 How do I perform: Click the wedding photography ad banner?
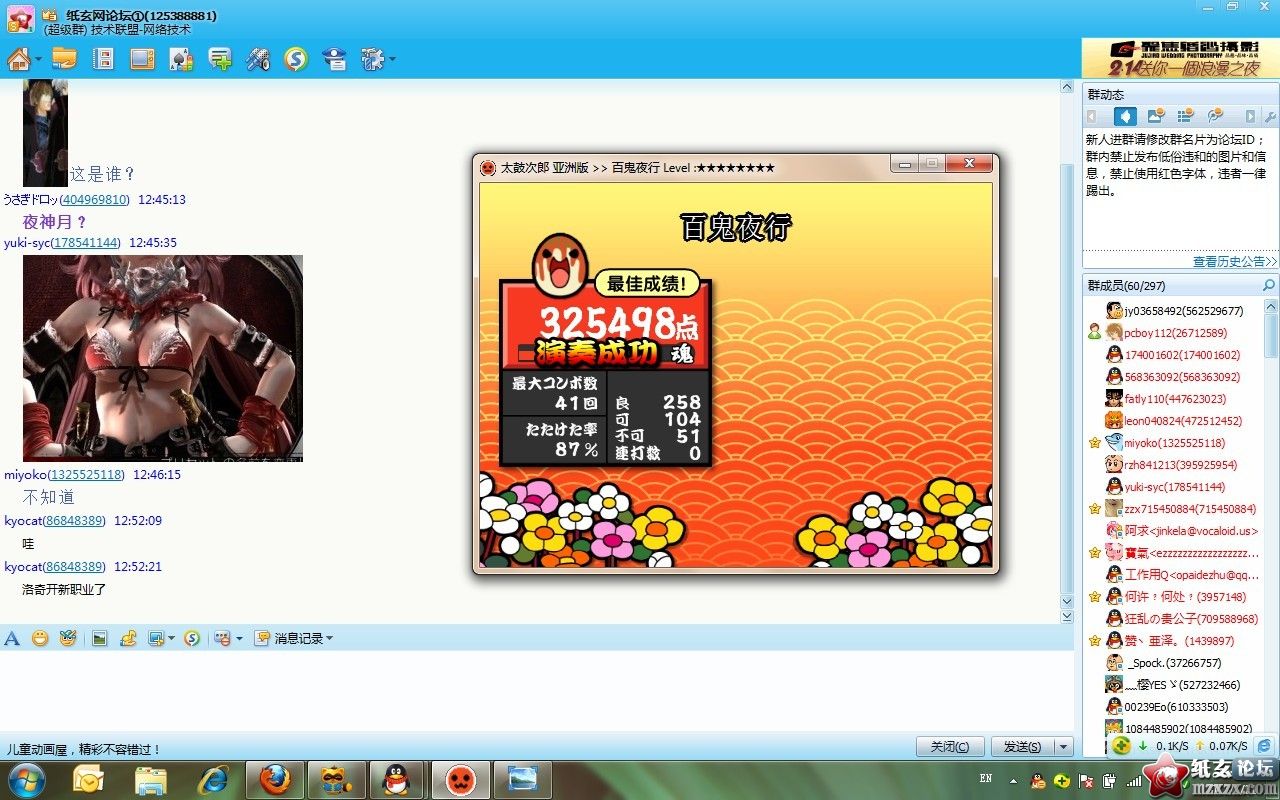coord(1180,58)
